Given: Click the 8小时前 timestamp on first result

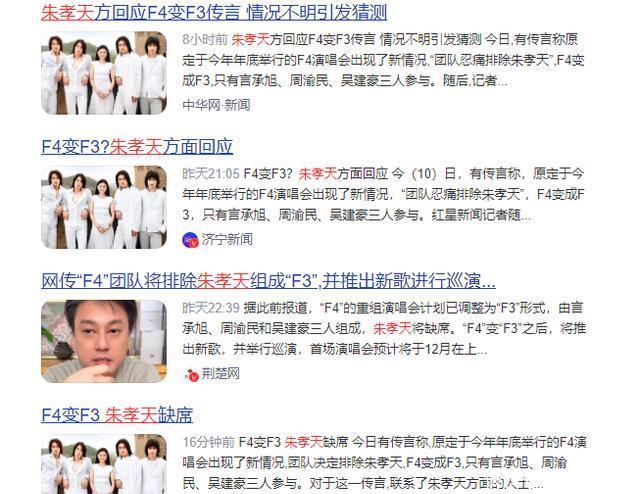Looking at the screenshot, I should [x=205, y=40].
